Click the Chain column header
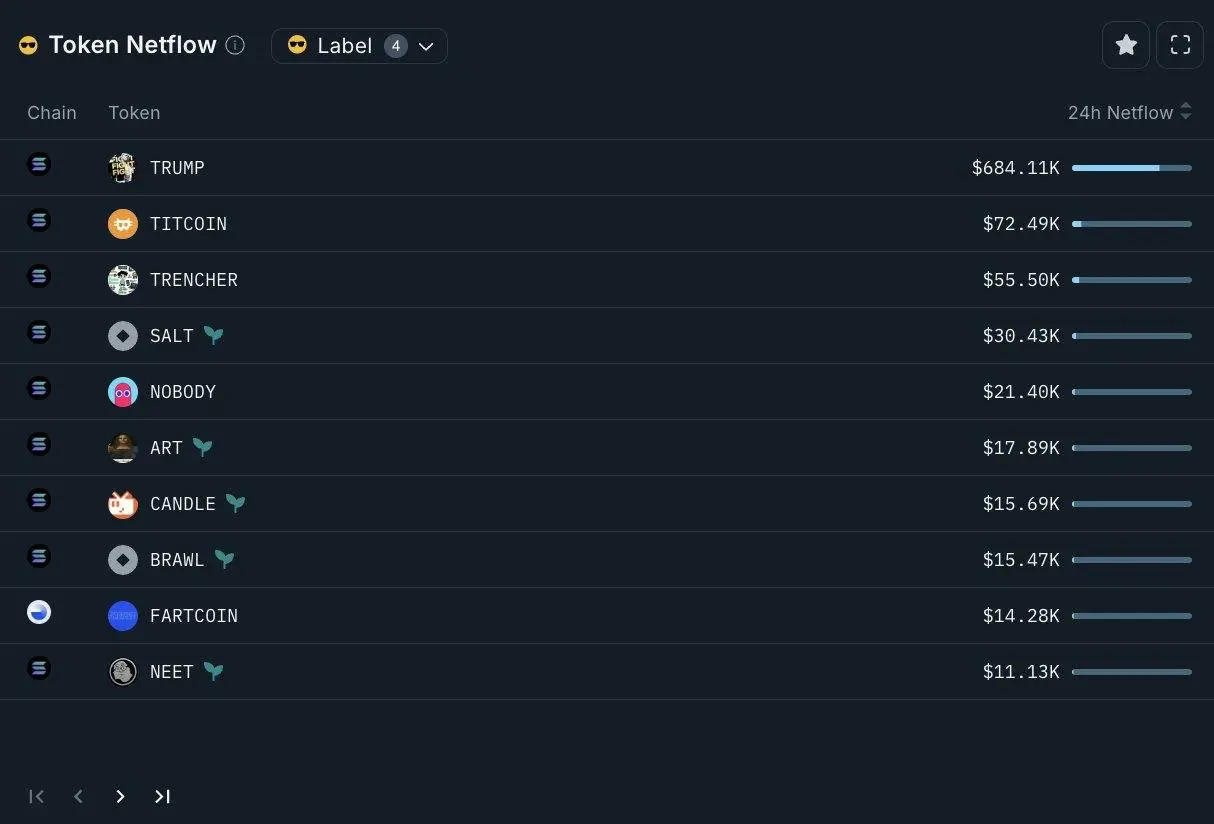The height and width of the screenshot is (824, 1214). click(x=52, y=112)
